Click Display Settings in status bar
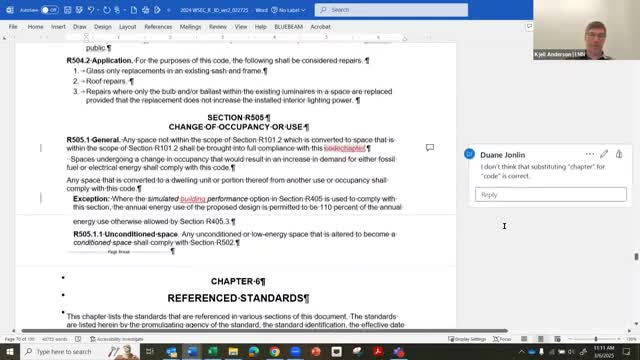 467,339
